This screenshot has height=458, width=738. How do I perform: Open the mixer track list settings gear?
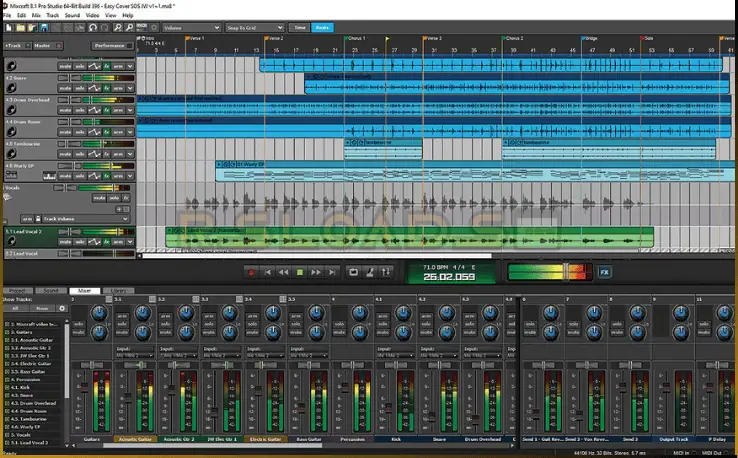point(62,308)
